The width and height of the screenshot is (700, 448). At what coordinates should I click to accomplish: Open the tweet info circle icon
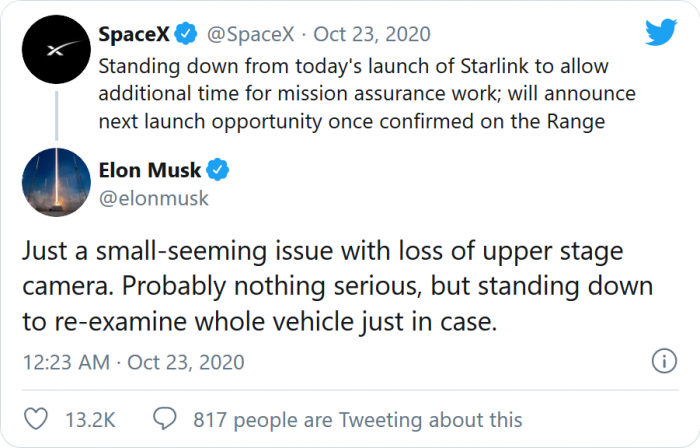662,361
